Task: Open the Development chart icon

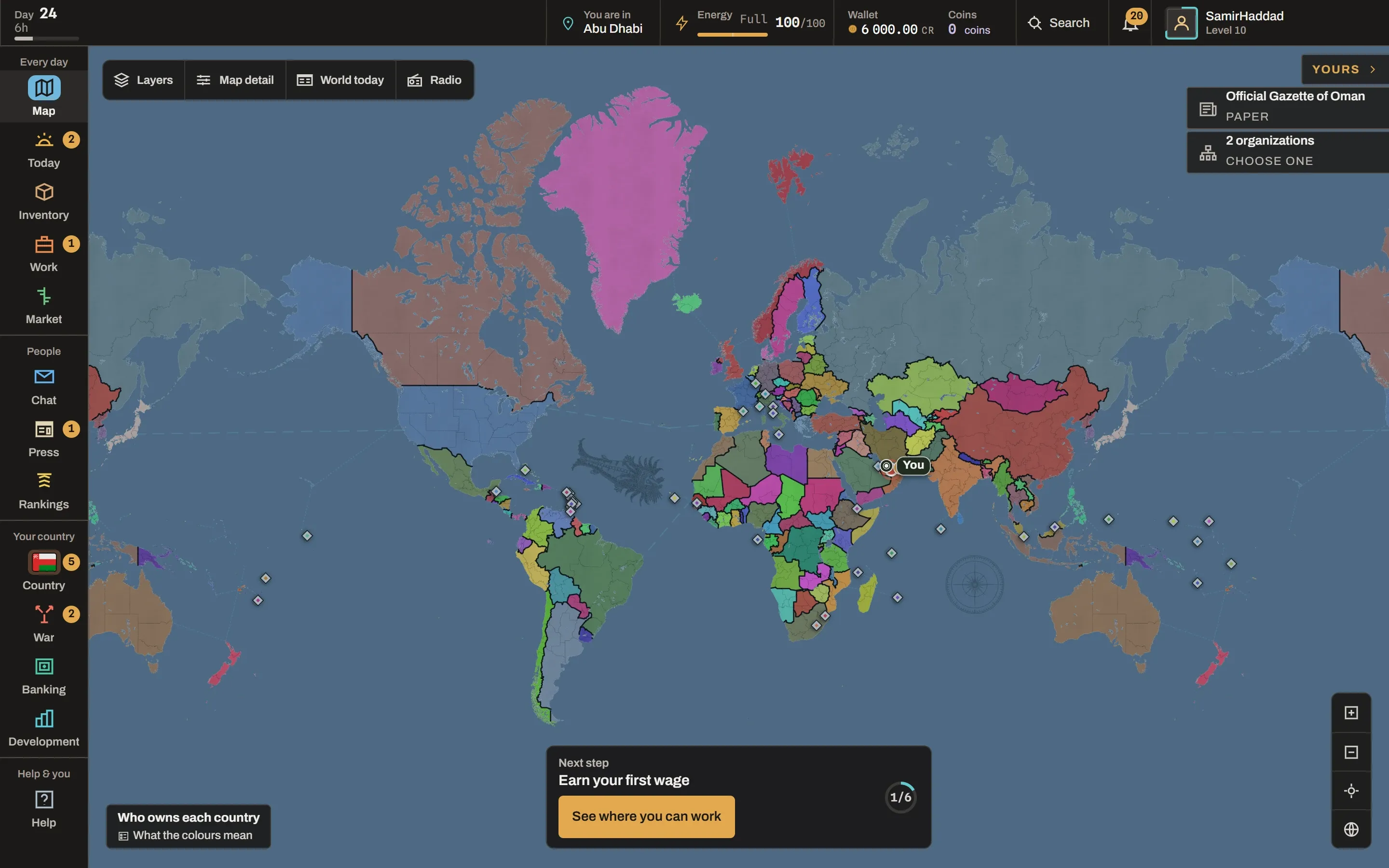Action: [x=43, y=719]
